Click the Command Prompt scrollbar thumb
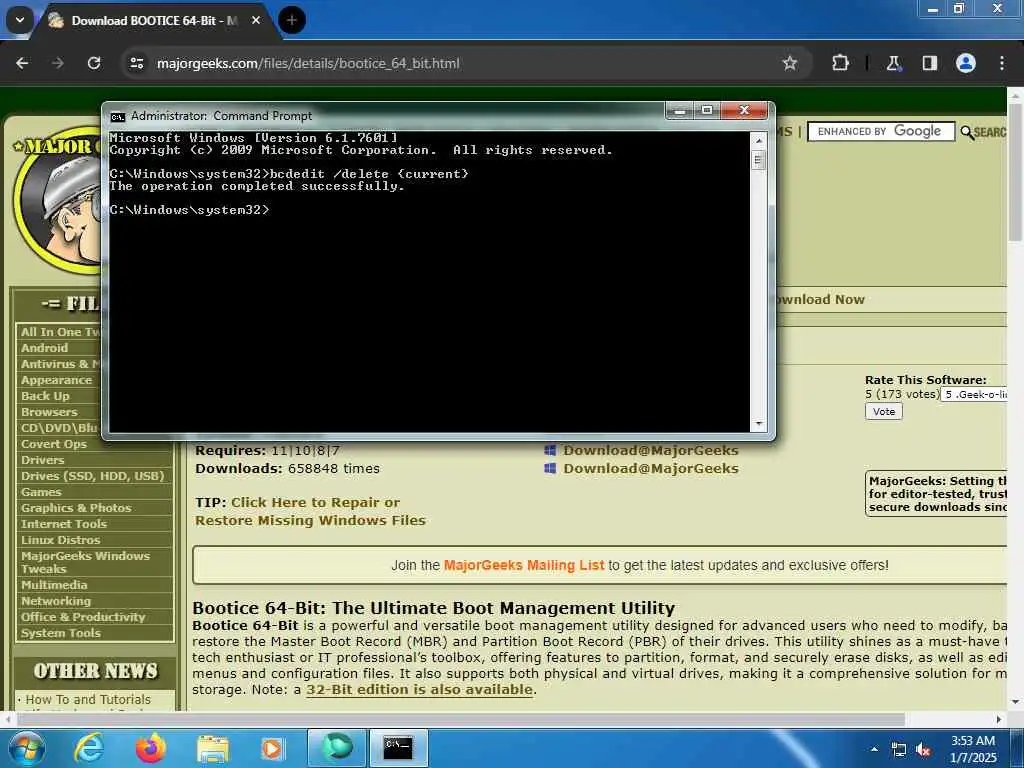Screen dimensions: 1024x768 coord(758,160)
